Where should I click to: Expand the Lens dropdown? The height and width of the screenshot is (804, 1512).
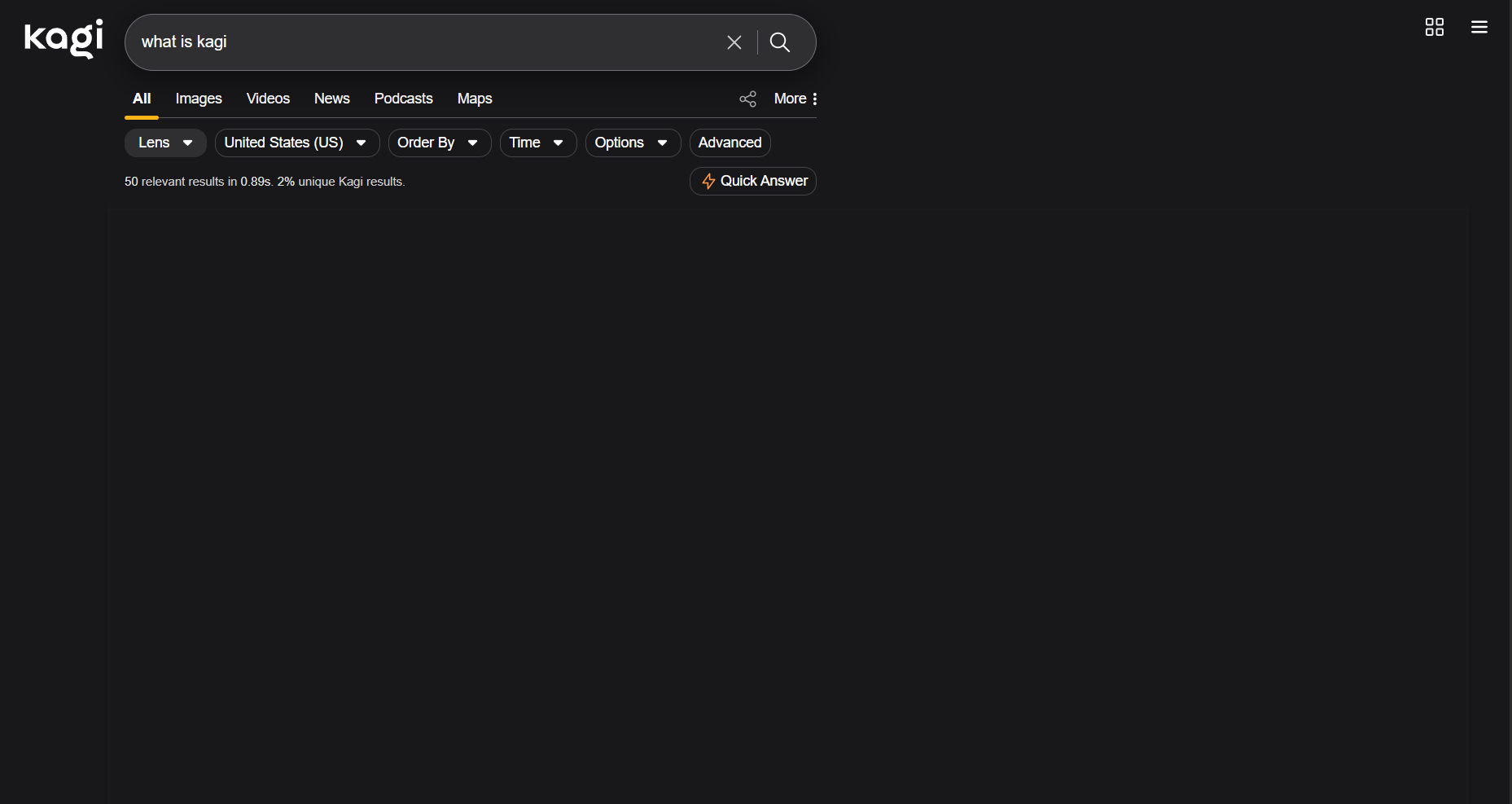coord(165,143)
